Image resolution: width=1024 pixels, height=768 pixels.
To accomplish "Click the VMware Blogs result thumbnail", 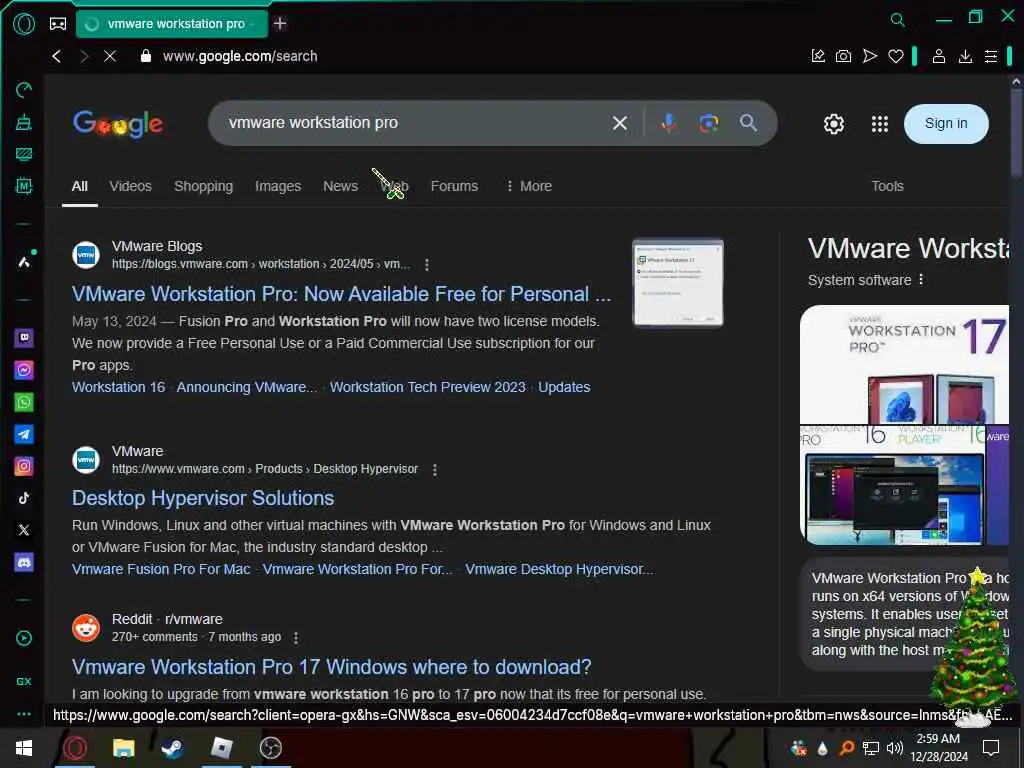I will coord(677,282).
